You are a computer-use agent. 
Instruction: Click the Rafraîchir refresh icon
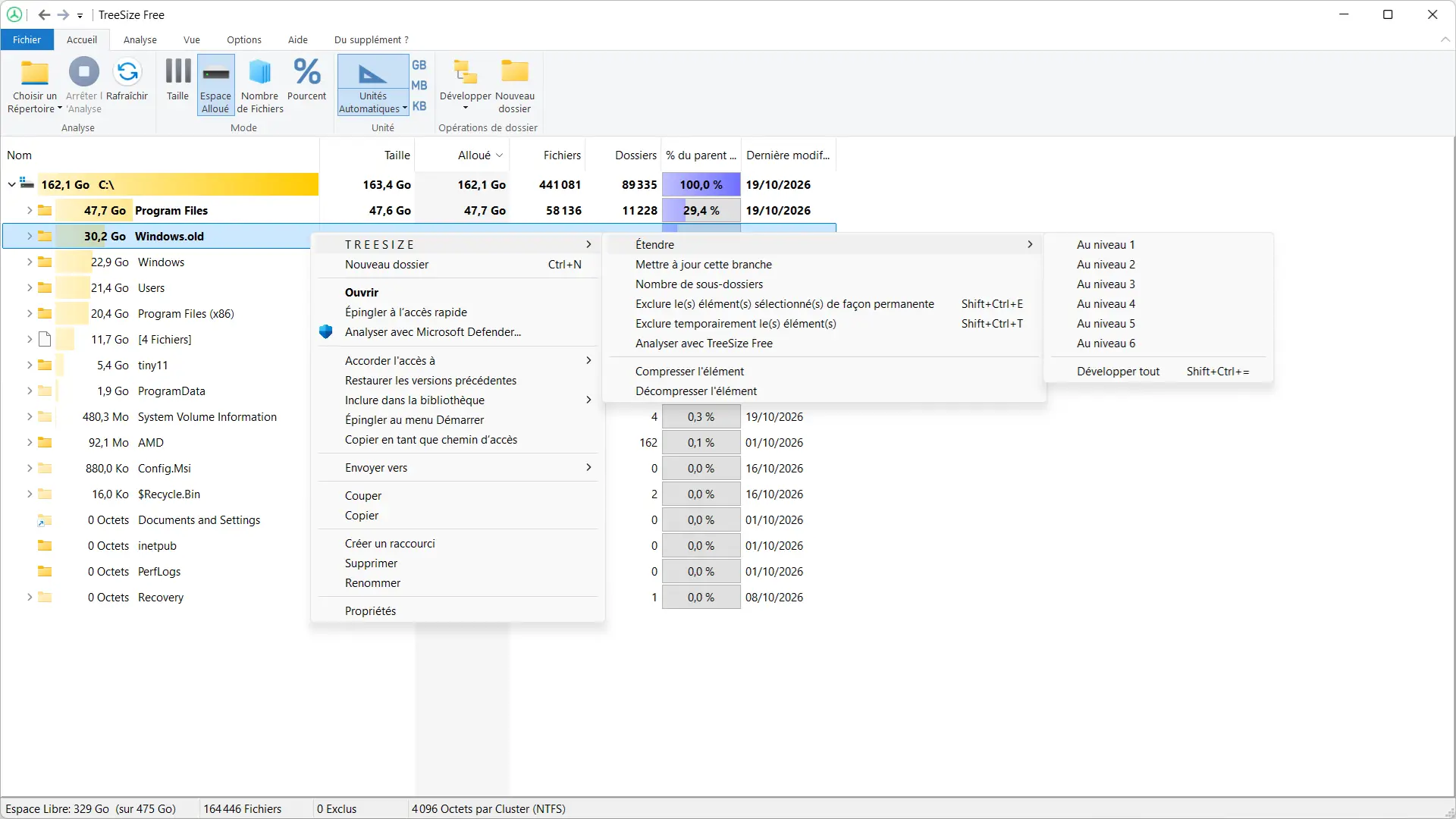pos(127,72)
